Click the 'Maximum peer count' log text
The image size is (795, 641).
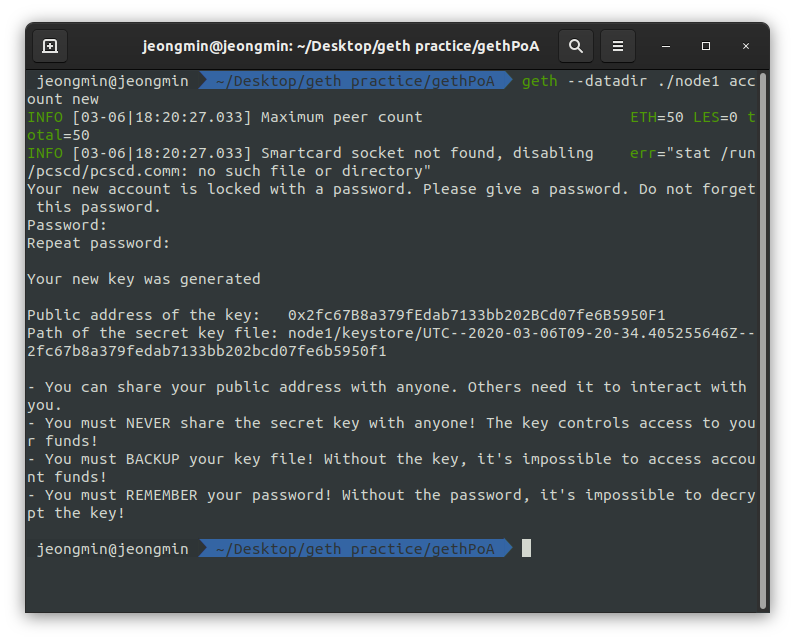coord(342,117)
